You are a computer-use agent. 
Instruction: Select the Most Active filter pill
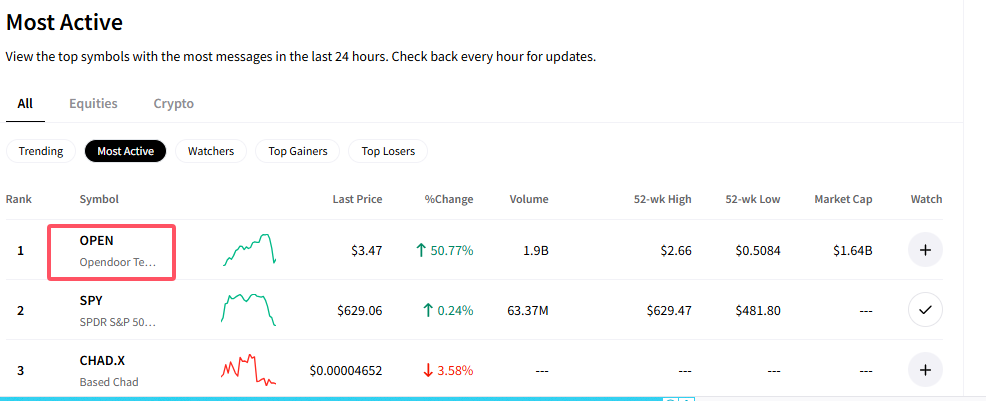click(126, 151)
